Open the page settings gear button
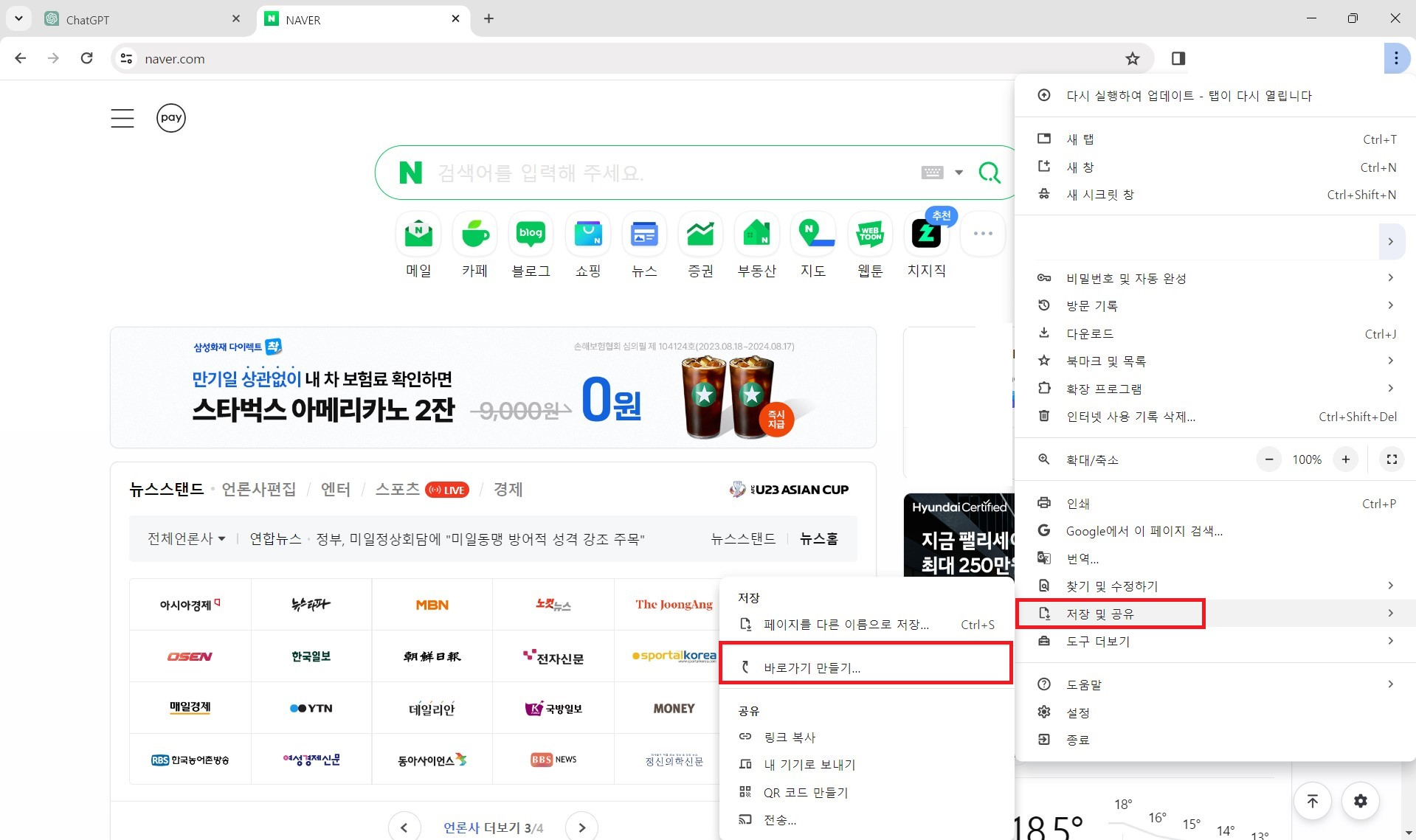Viewport: 1416px width, 840px height. (1361, 801)
